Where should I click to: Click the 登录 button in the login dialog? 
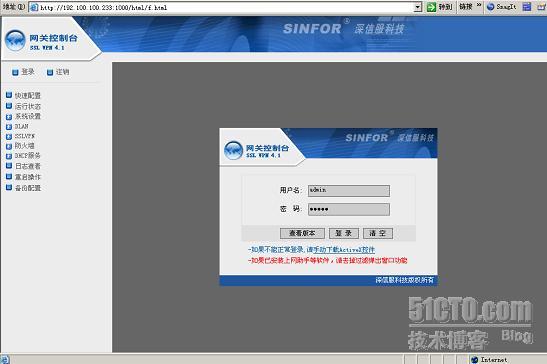344,233
